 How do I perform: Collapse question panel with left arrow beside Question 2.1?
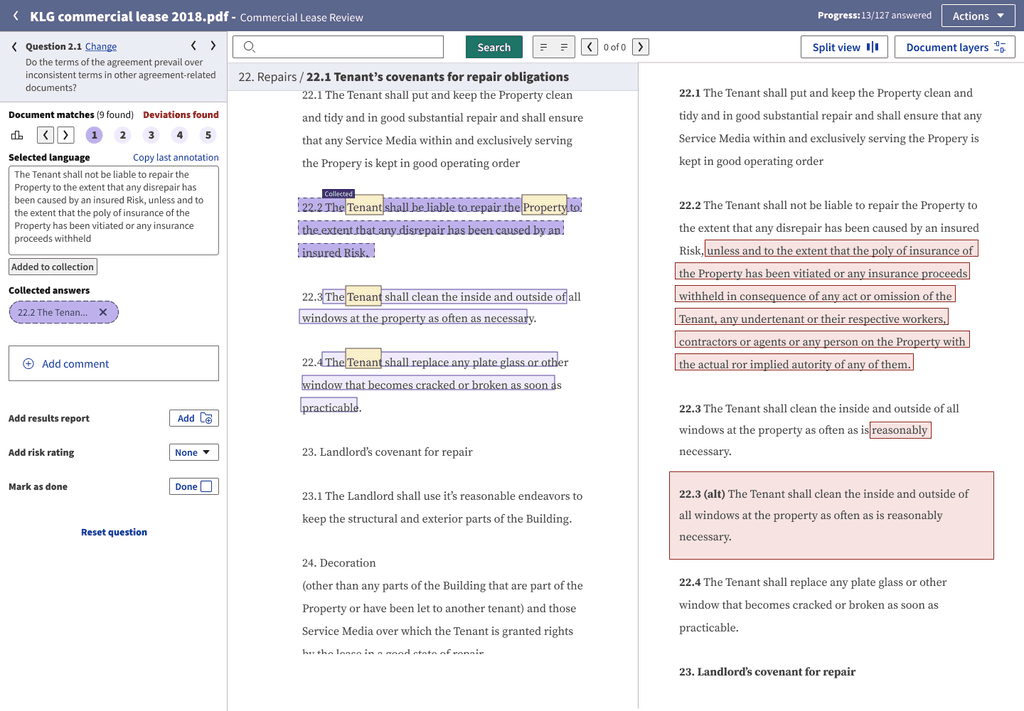pos(14,46)
